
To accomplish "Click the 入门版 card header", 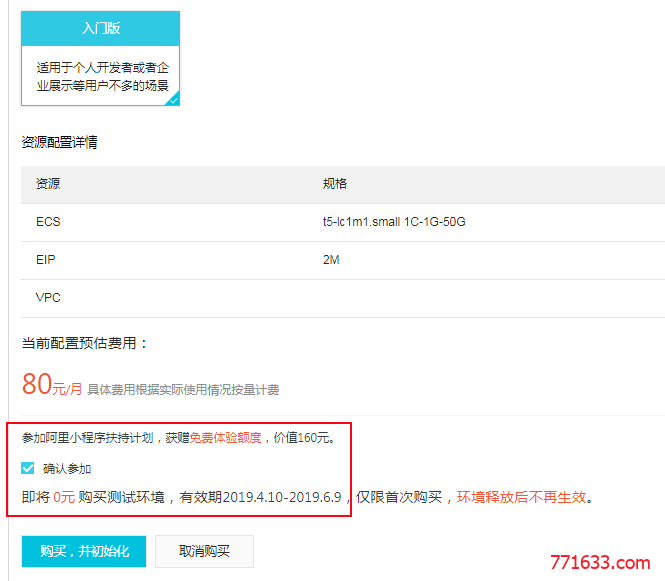I will [101, 28].
